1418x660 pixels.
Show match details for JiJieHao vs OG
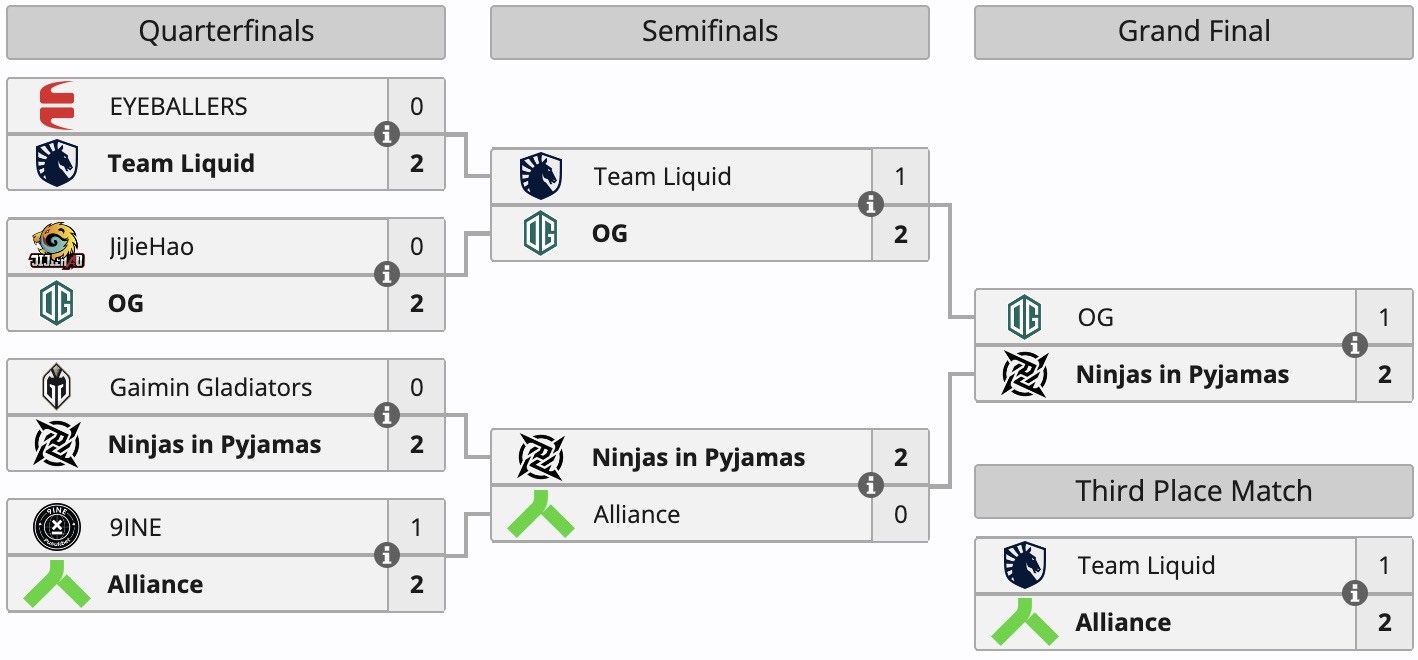[x=387, y=274]
